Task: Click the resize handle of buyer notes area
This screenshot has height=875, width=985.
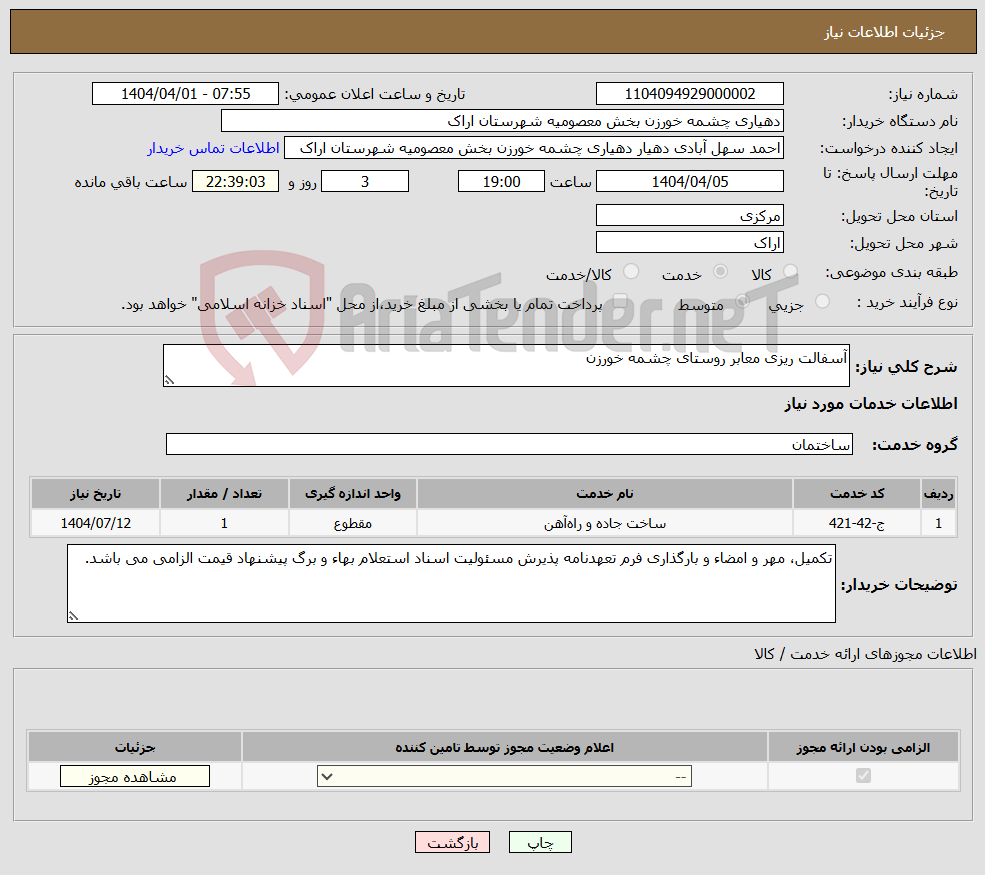Action: pos(73,616)
